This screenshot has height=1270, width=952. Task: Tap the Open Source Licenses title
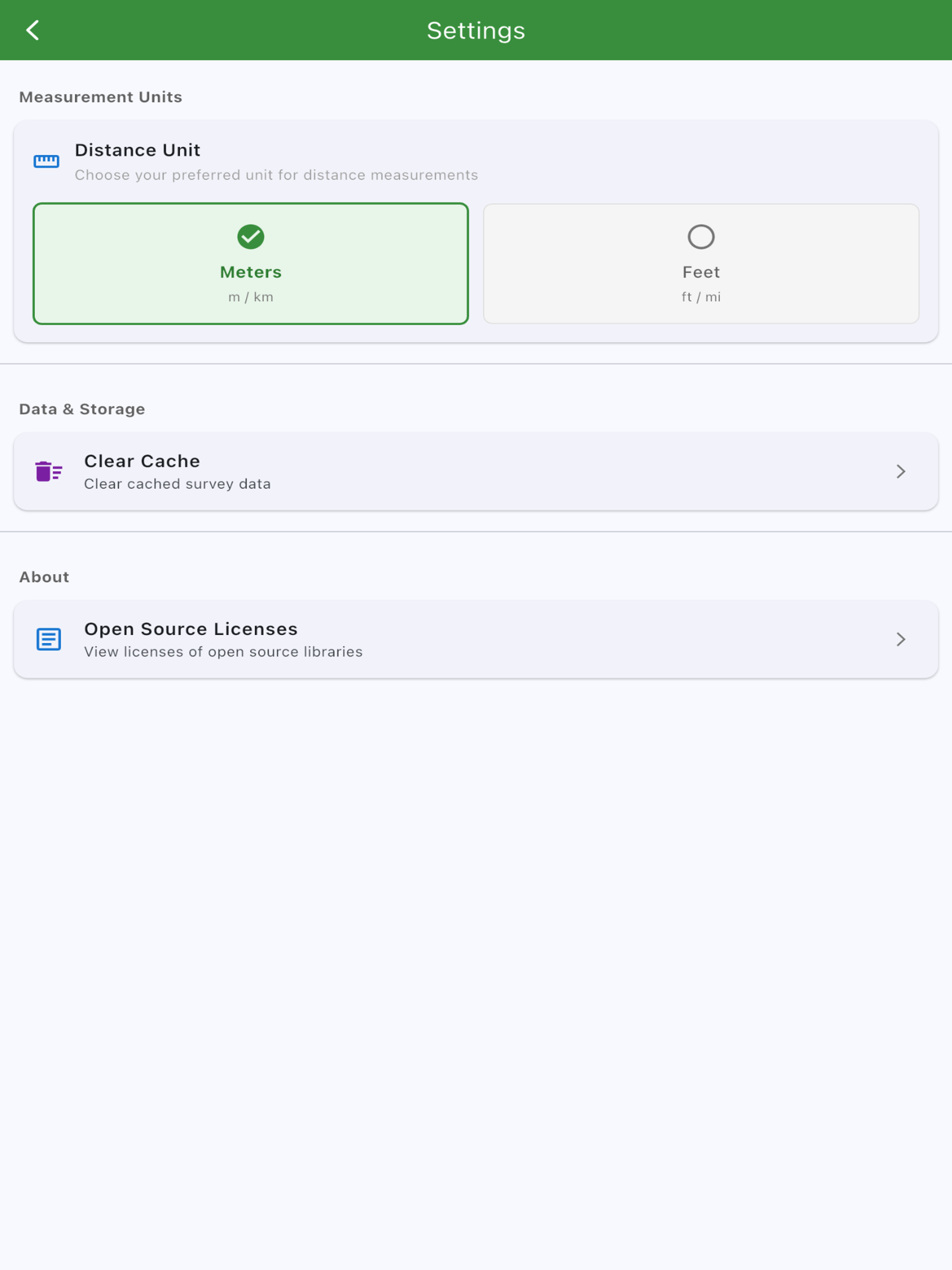(x=191, y=628)
